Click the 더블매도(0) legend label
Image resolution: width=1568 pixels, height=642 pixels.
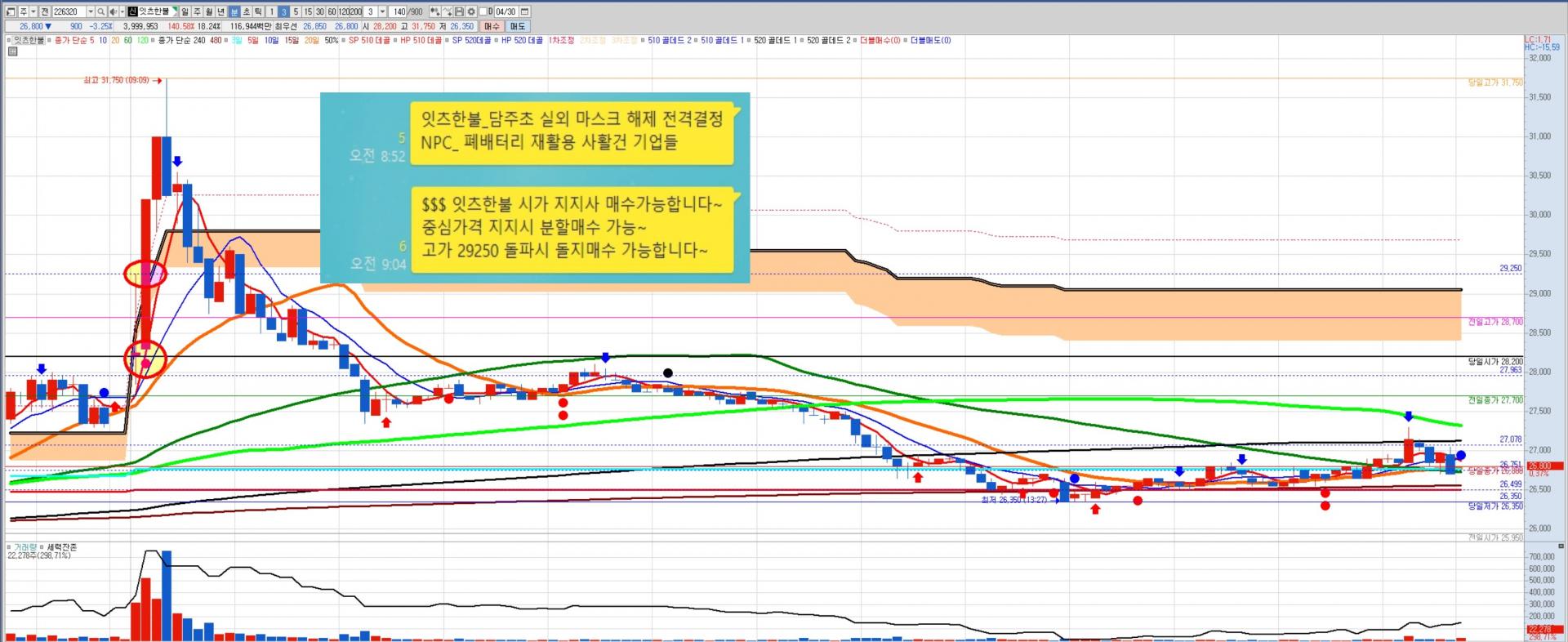931,40
